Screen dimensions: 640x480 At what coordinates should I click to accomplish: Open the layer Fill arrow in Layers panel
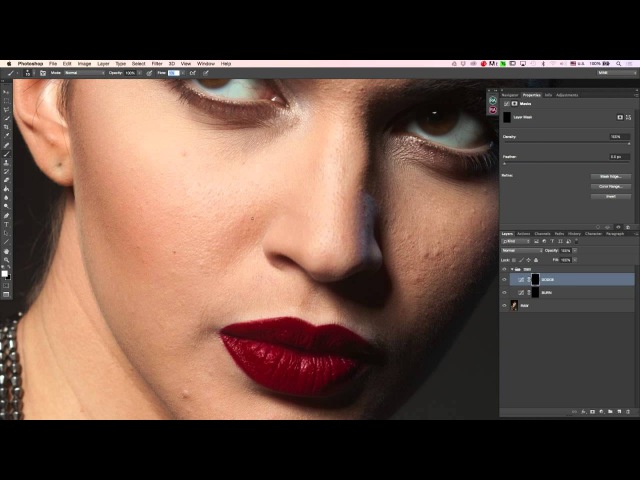[x=575, y=260]
